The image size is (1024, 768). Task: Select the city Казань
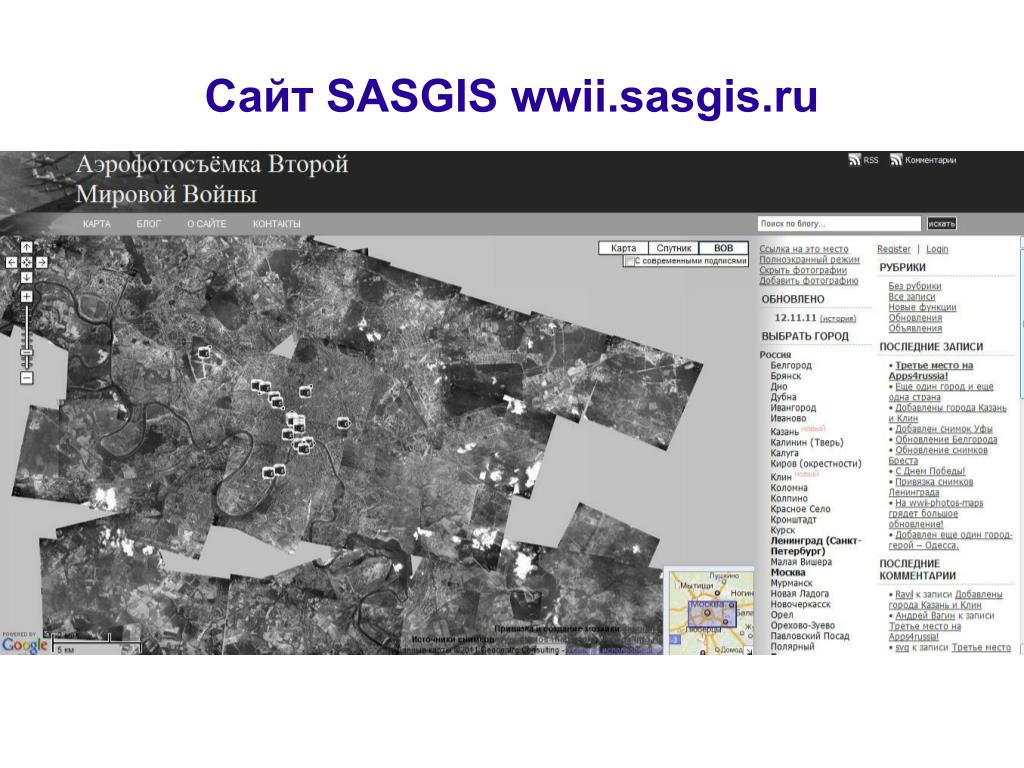[x=784, y=432]
